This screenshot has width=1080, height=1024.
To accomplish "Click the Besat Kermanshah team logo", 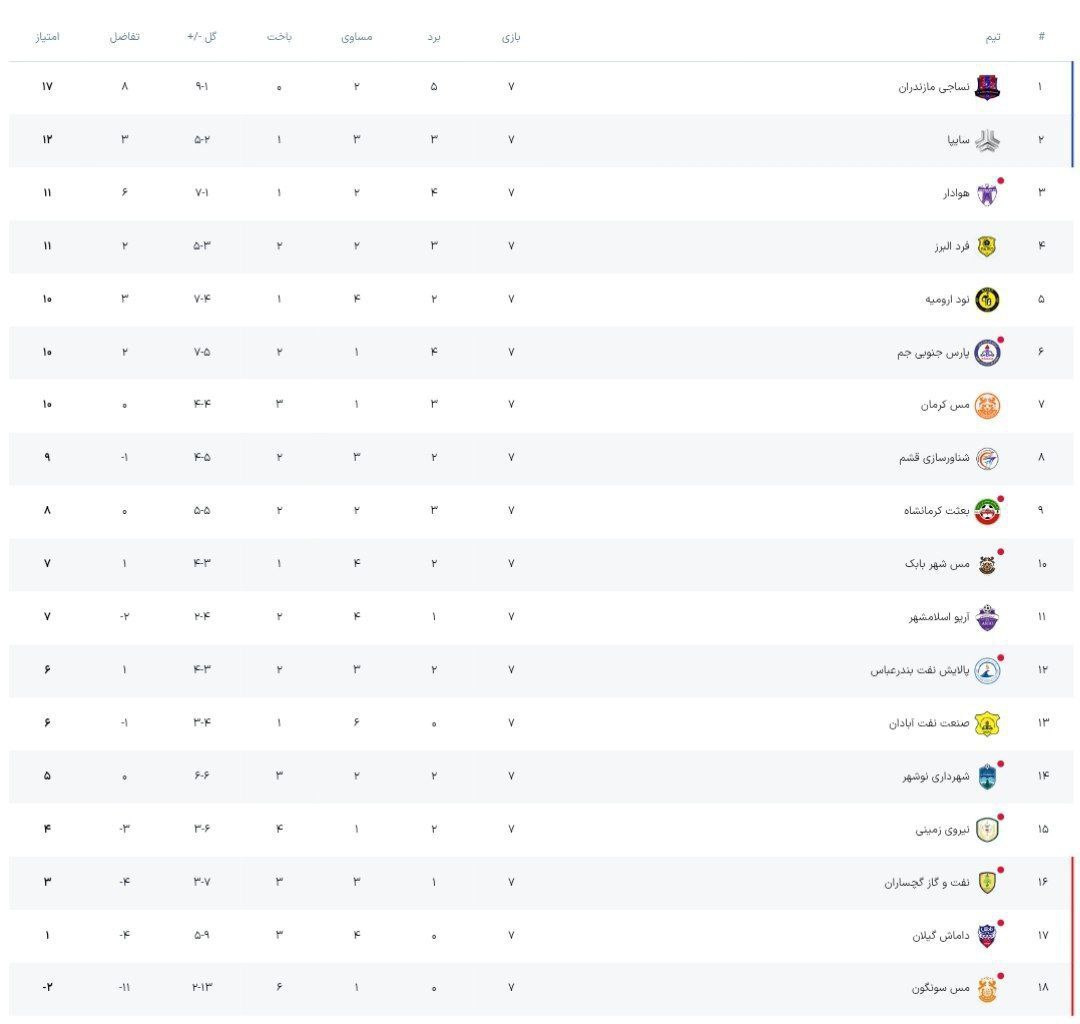I will point(987,511).
